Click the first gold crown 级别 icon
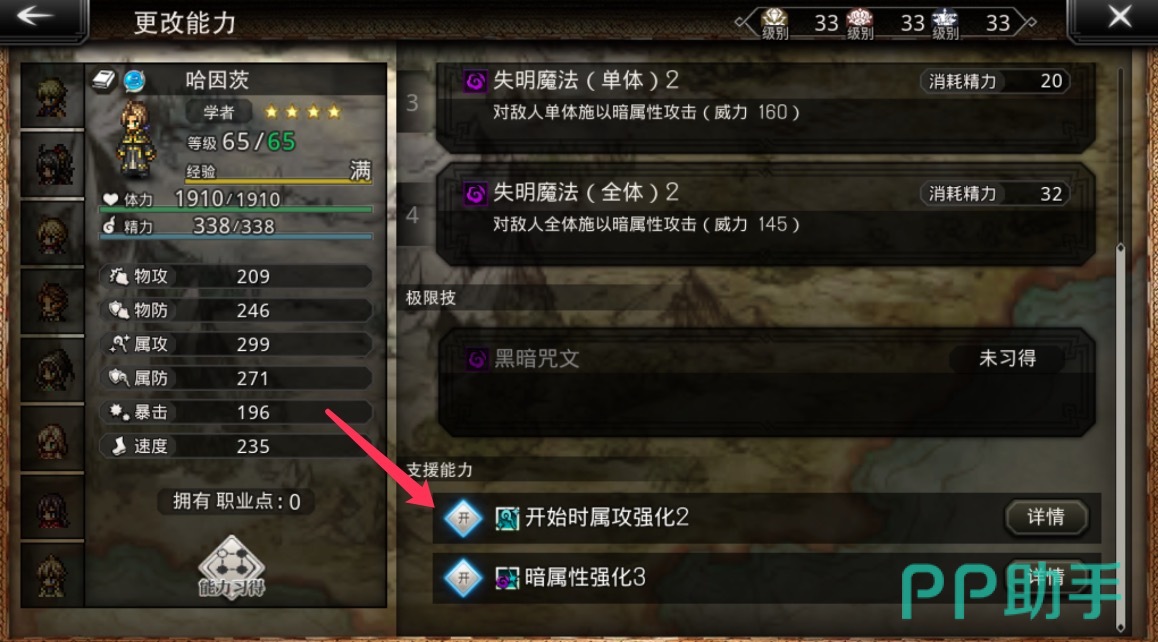 775,24
